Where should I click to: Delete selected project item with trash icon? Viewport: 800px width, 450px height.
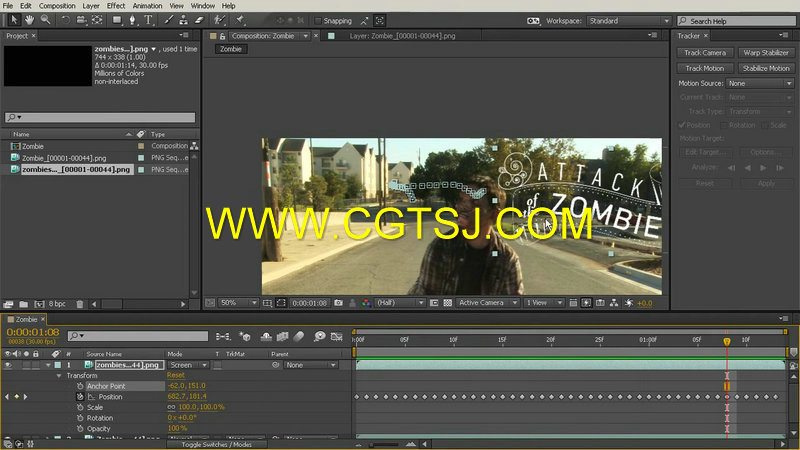pyautogui.click(x=80, y=304)
